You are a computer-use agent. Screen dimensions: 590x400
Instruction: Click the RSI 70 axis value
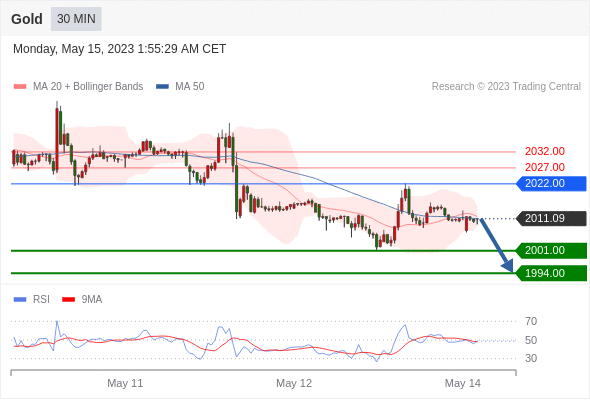(x=531, y=321)
